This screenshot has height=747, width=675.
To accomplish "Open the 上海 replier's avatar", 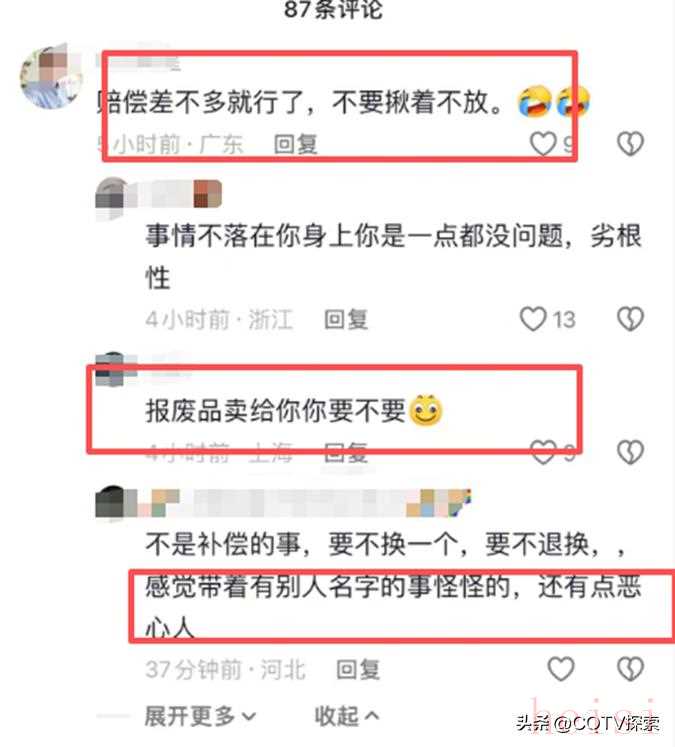I will coord(111,368).
